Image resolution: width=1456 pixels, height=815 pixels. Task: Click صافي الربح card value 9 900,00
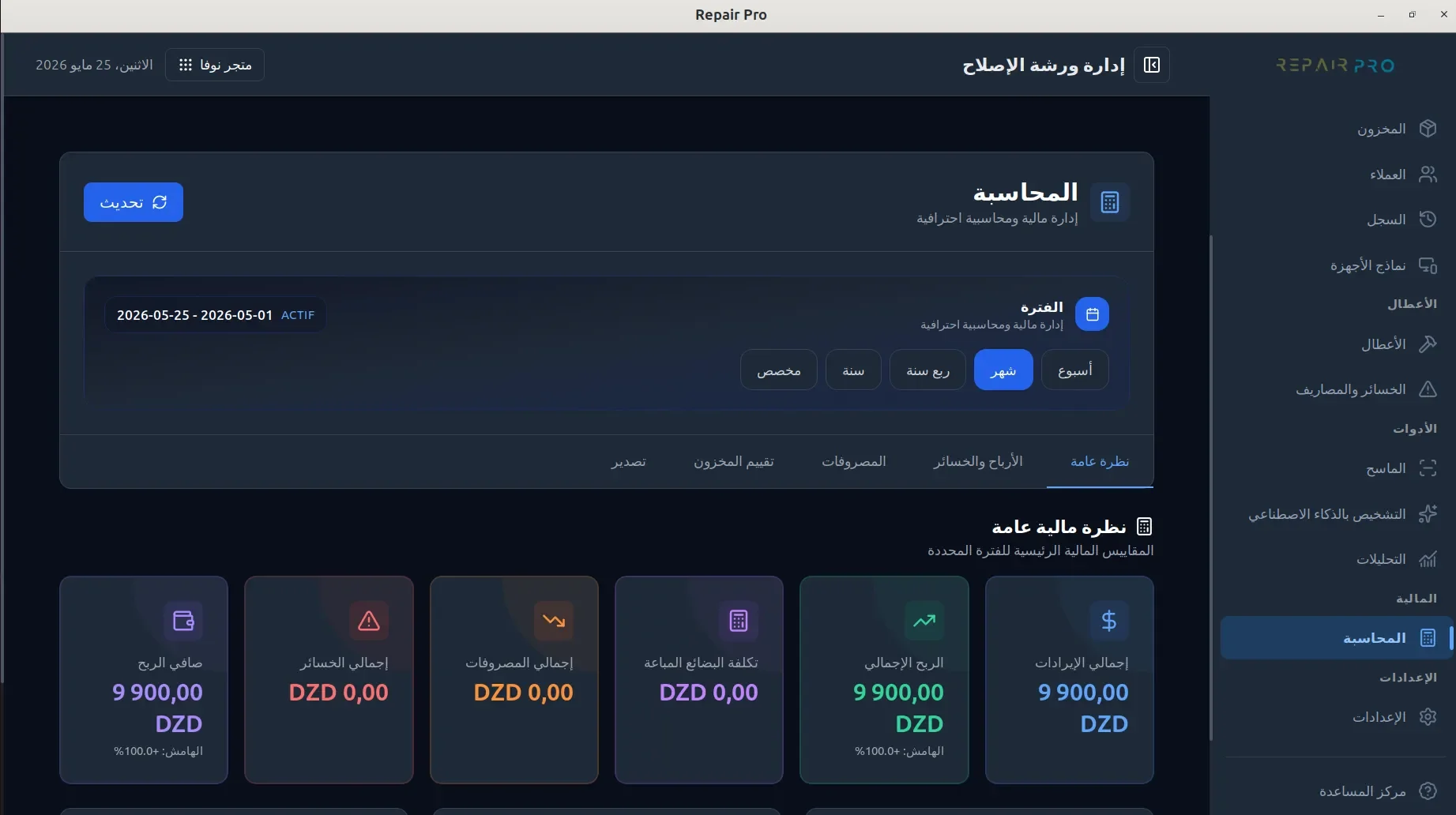158,693
